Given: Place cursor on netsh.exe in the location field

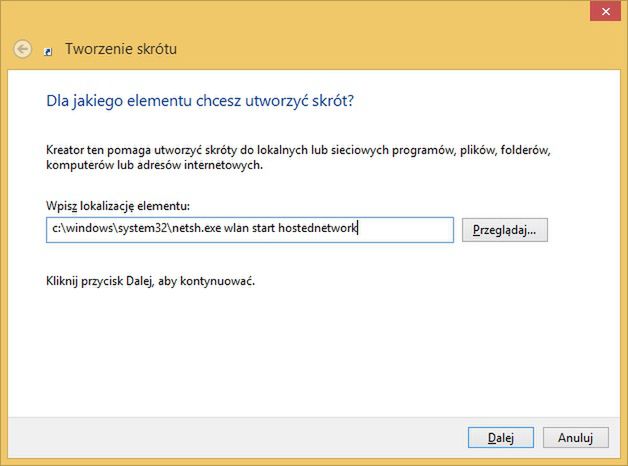Looking at the screenshot, I should (x=196, y=228).
